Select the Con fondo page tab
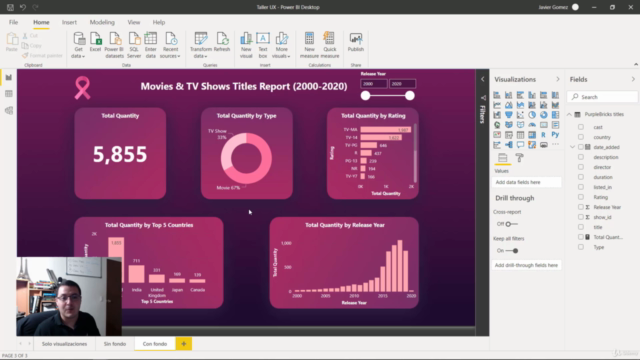The width and height of the screenshot is (640, 360). click(155, 344)
